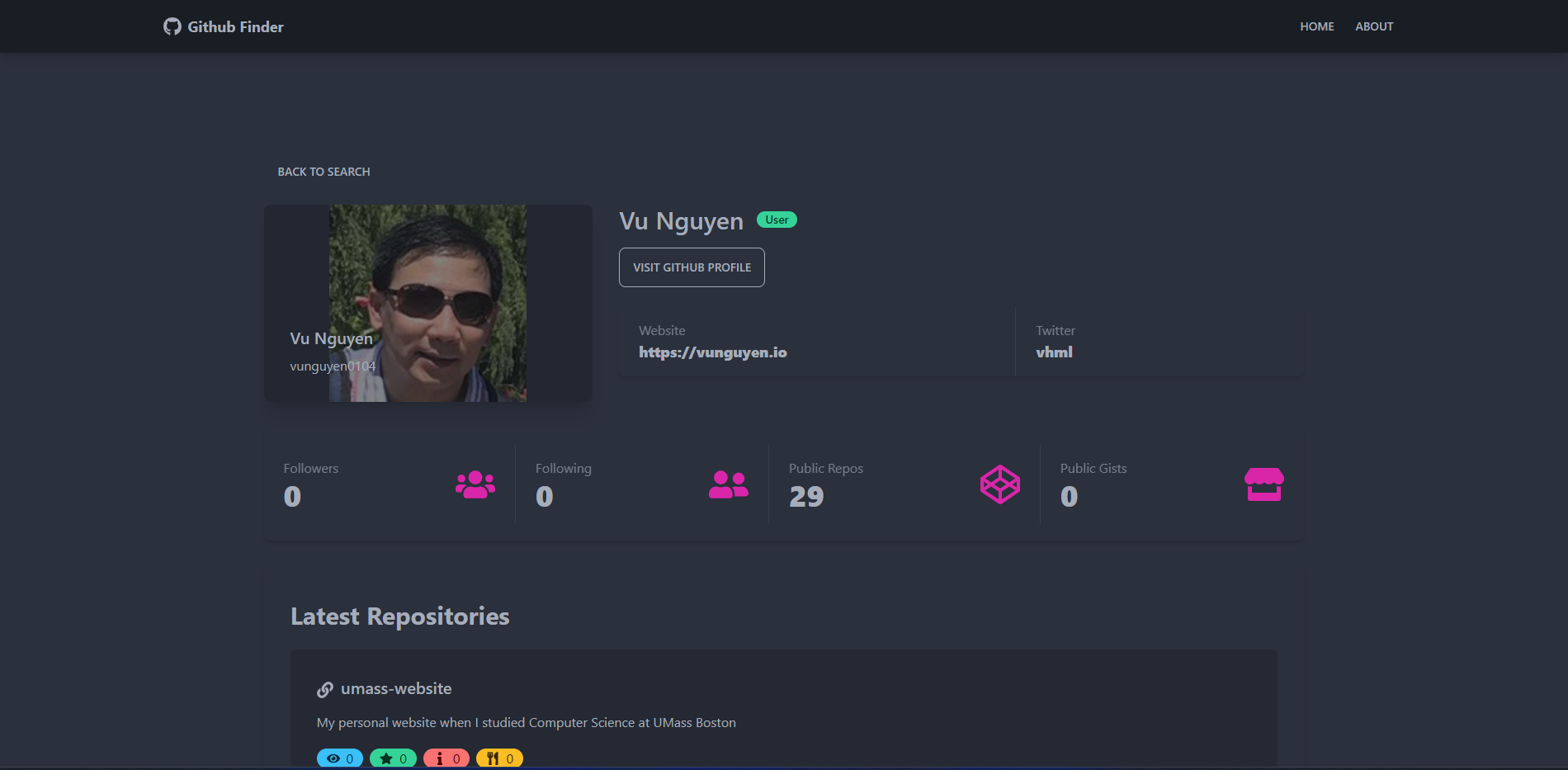Image resolution: width=1568 pixels, height=770 pixels.
Task: Select the Followers group icon
Action: pos(474,484)
